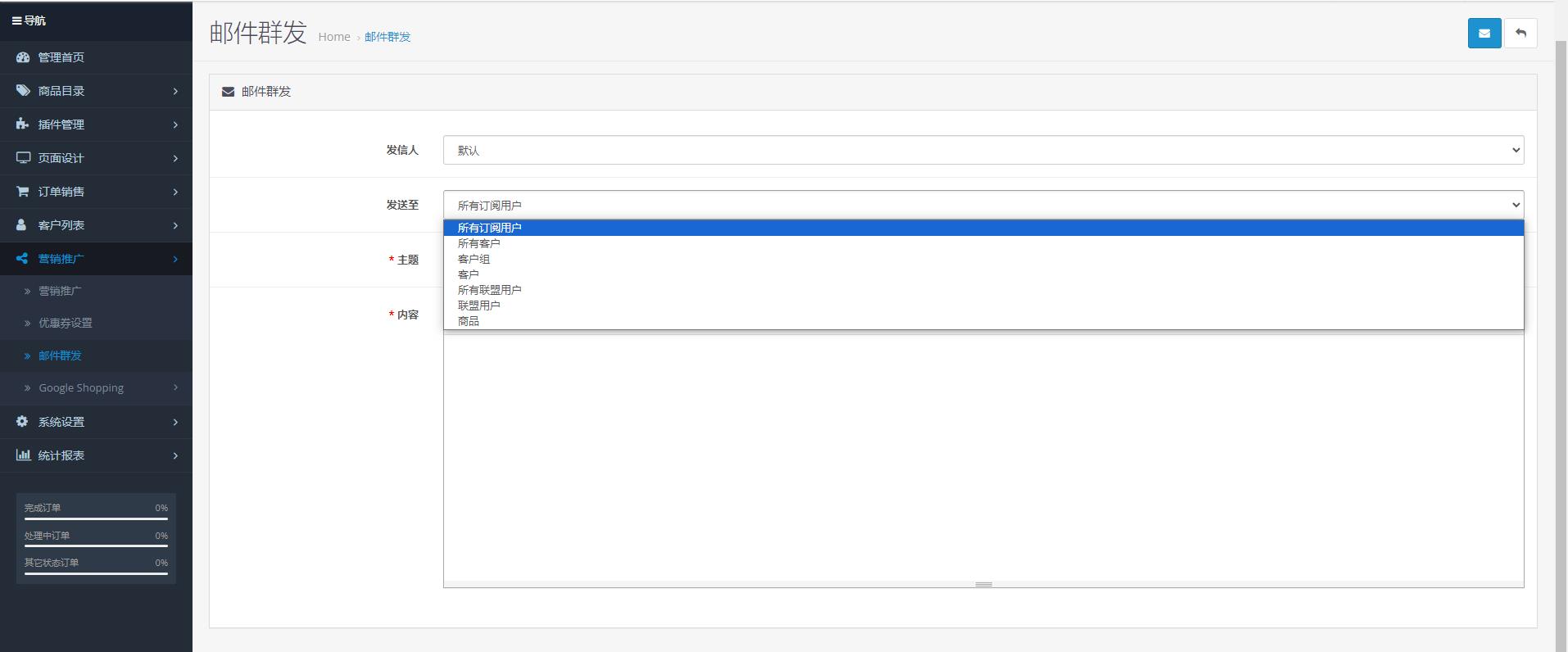Viewport: 1568px width, 652px height.
Task: Click the hamburger navigation menu icon
Action: 16,20
